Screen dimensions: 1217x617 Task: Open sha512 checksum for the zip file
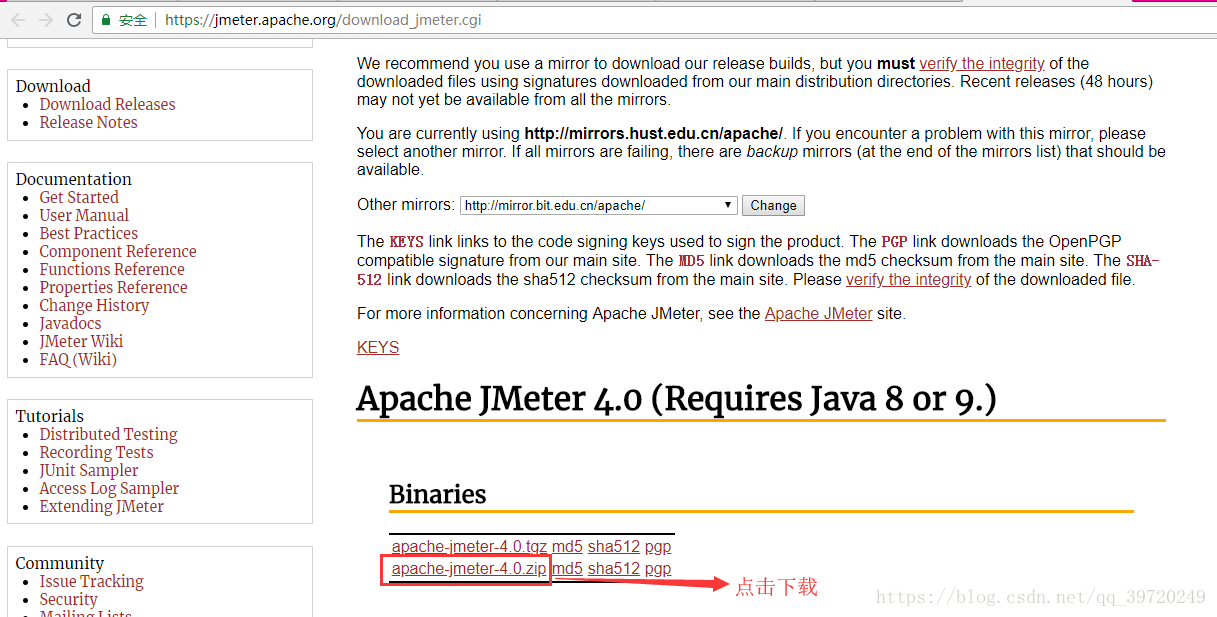click(613, 569)
